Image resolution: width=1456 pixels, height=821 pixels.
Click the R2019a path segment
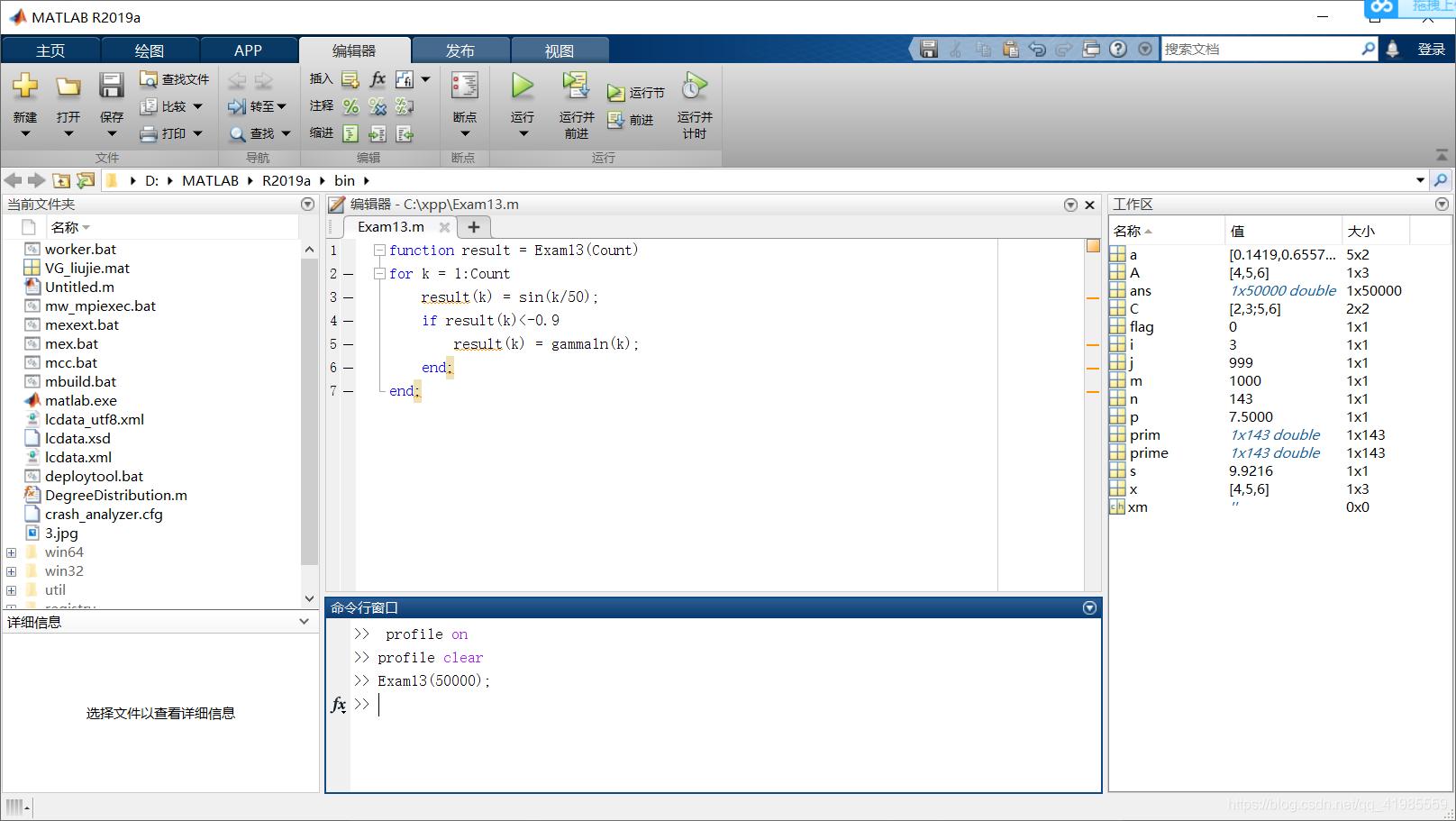(287, 180)
